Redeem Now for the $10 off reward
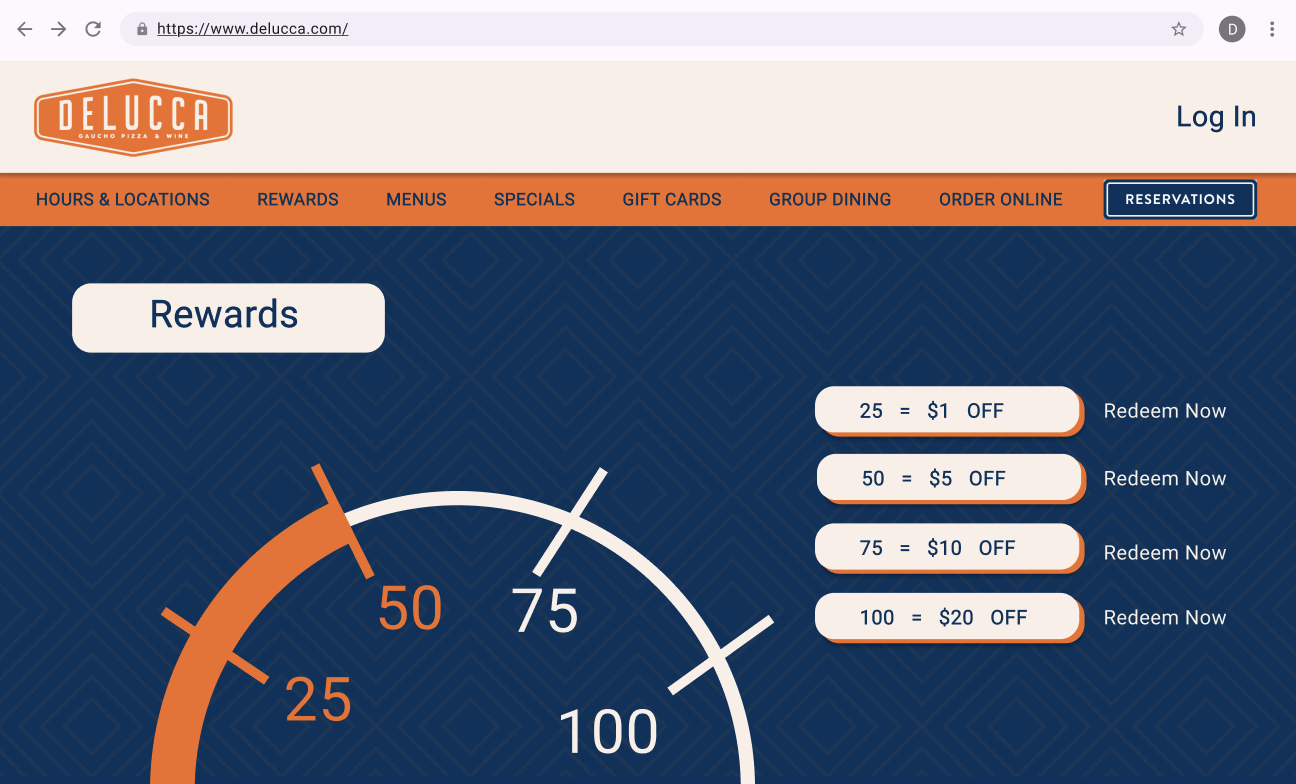This screenshot has height=784, width=1296. [x=1165, y=553]
